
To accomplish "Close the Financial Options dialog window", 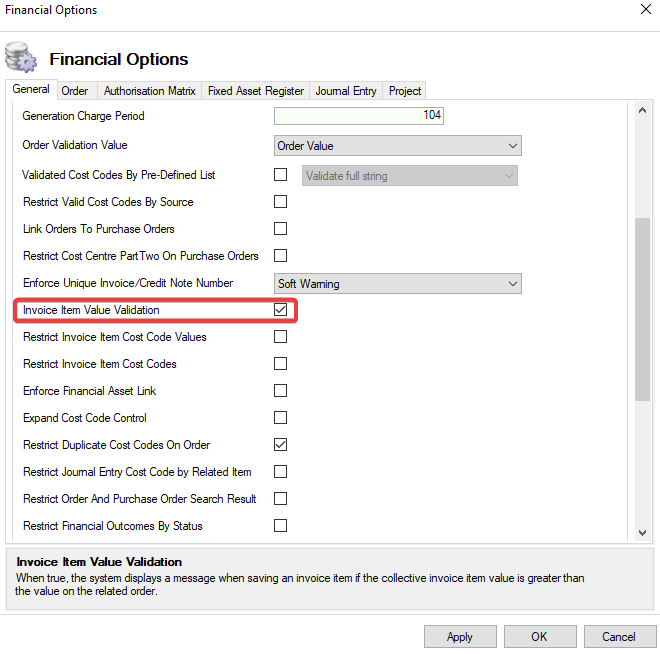I will tap(643, 10).
